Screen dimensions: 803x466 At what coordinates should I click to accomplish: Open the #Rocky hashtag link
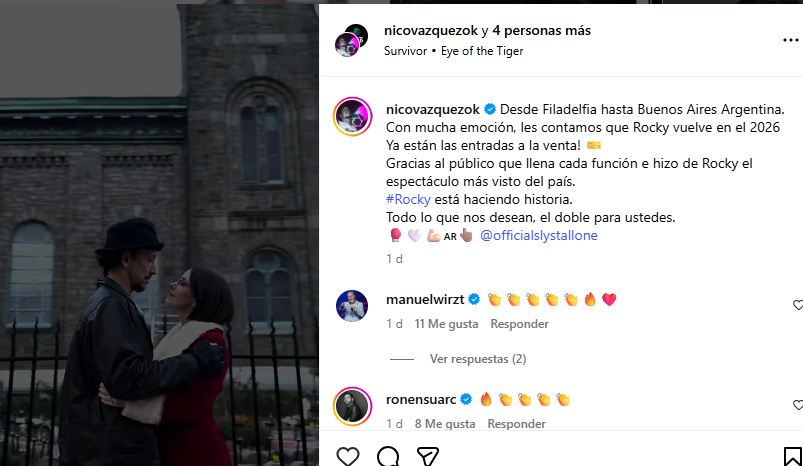pyautogui.click(x=408, y=199)
